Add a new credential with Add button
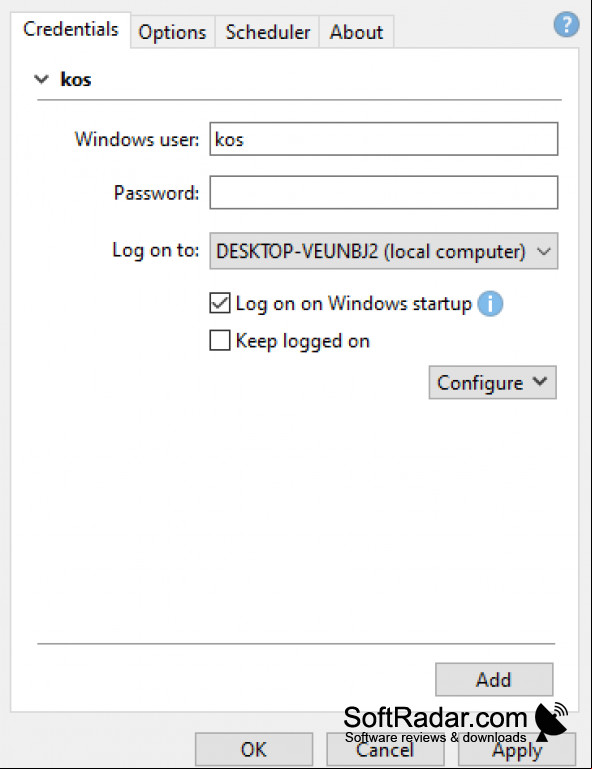This screenshot has height=769, width=592. click(x=494, y=680)
